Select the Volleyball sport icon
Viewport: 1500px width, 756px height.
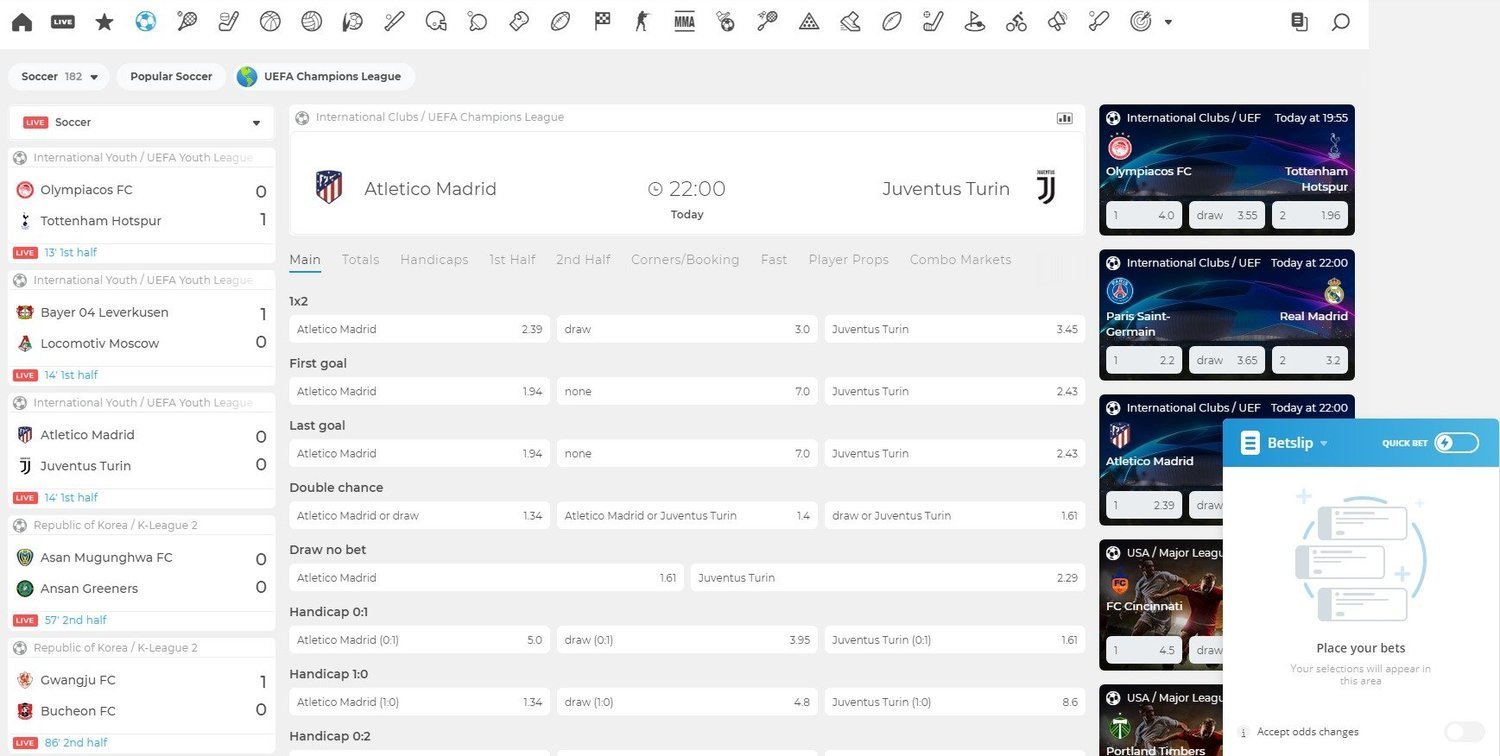coord(312,21)
